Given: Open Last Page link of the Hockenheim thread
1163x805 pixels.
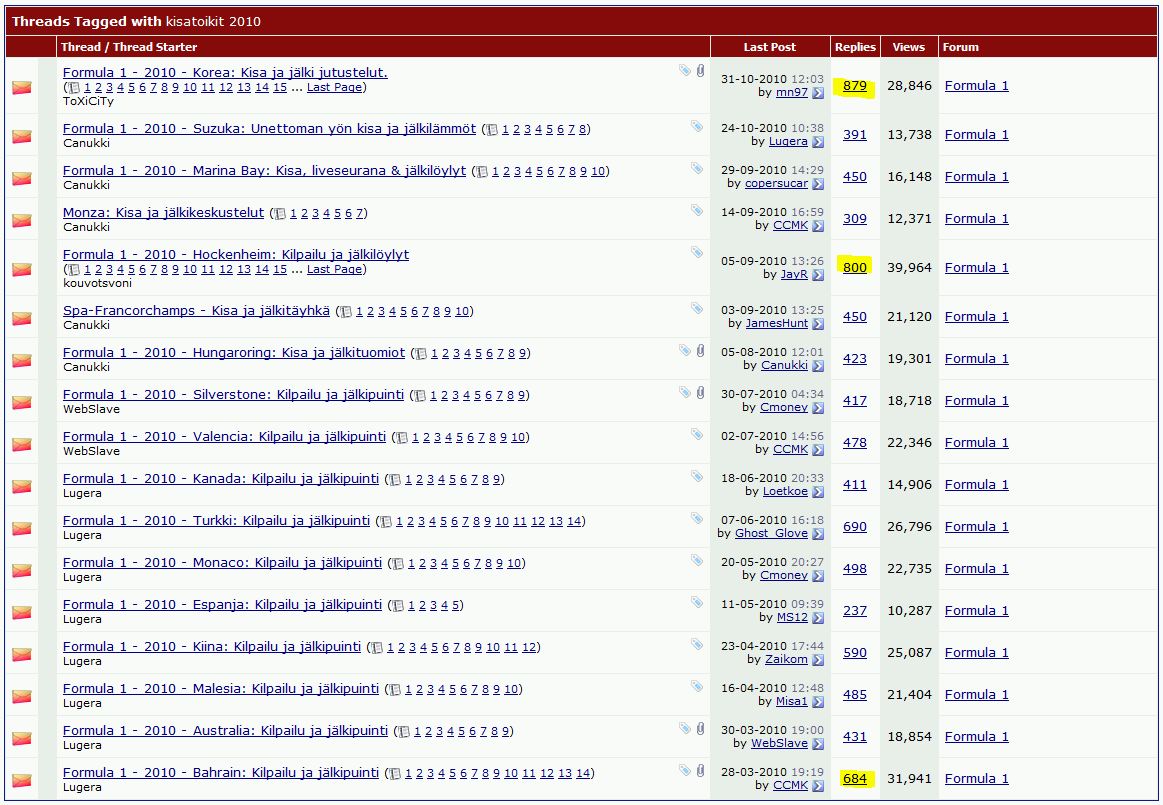Looking at the screenshot, I should pyautogui.click(x=334, y=269).
